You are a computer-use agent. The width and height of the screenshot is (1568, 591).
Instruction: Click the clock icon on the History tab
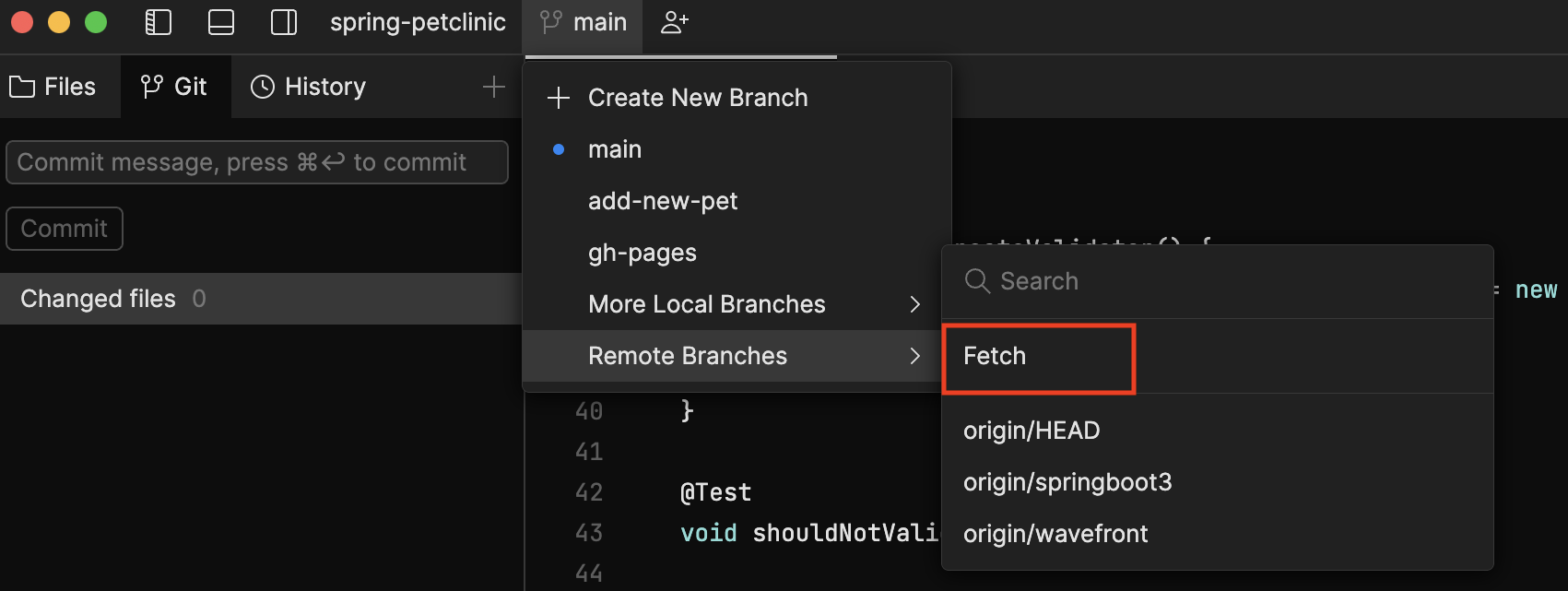pyautogui.click(x=262, y=86)
